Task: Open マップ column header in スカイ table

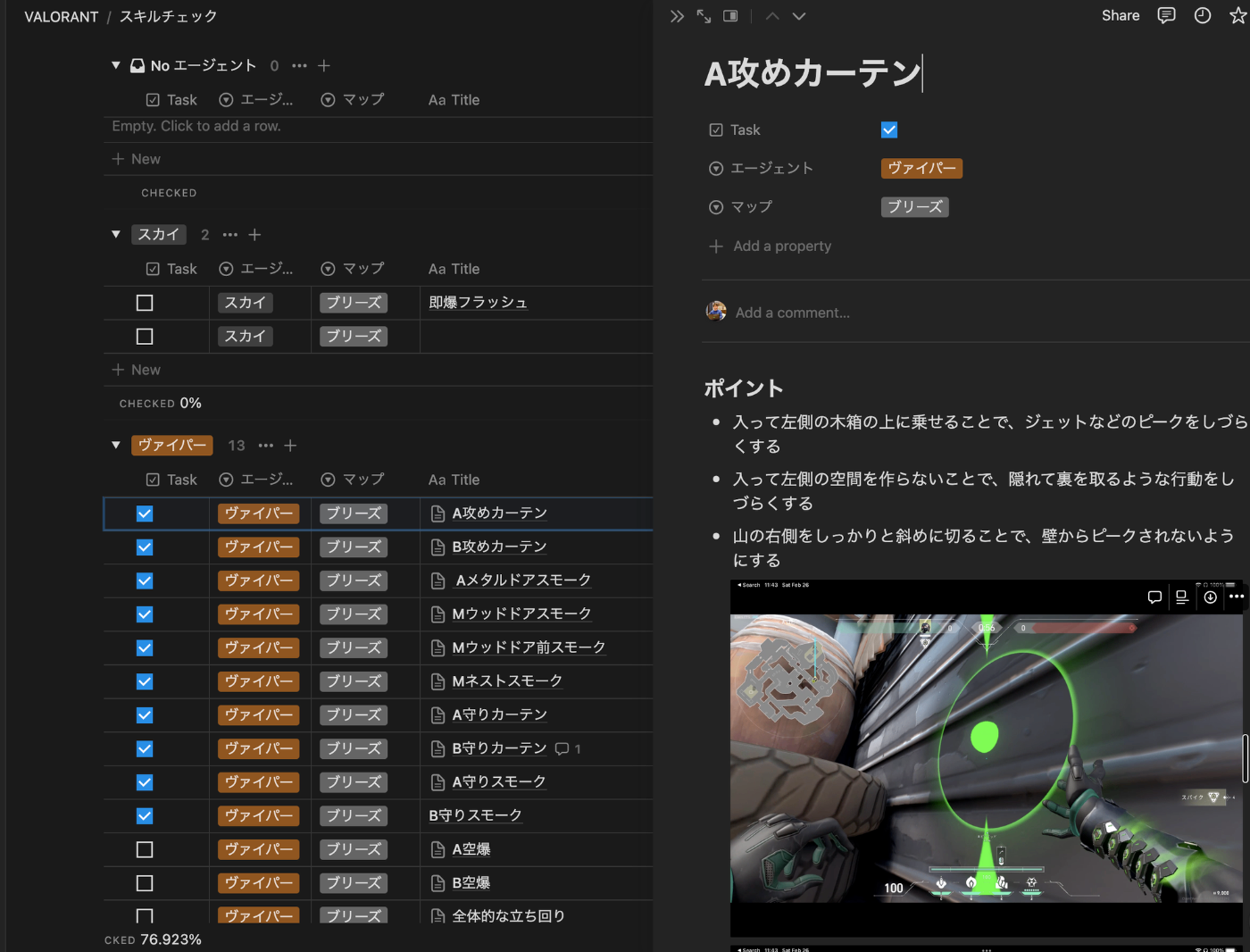Action: coord(353,269)
